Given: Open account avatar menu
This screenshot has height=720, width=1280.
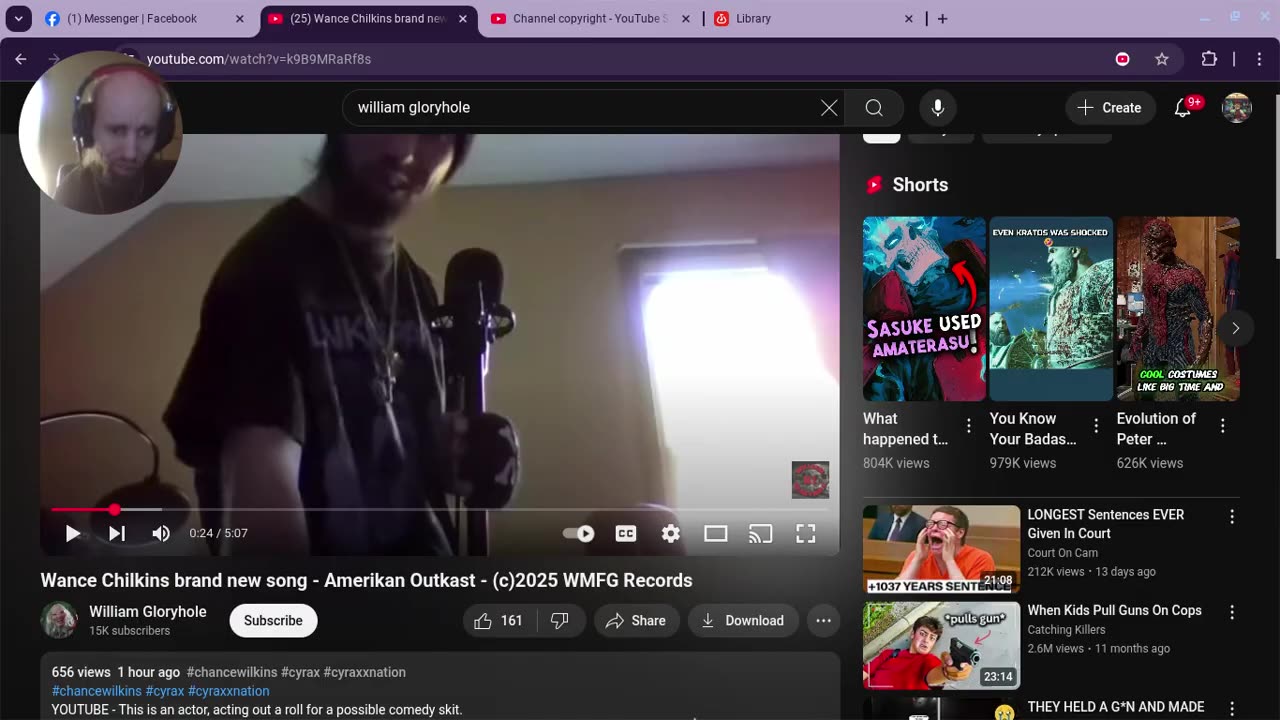Looking at the screenshot, I should pos(1237,108).
